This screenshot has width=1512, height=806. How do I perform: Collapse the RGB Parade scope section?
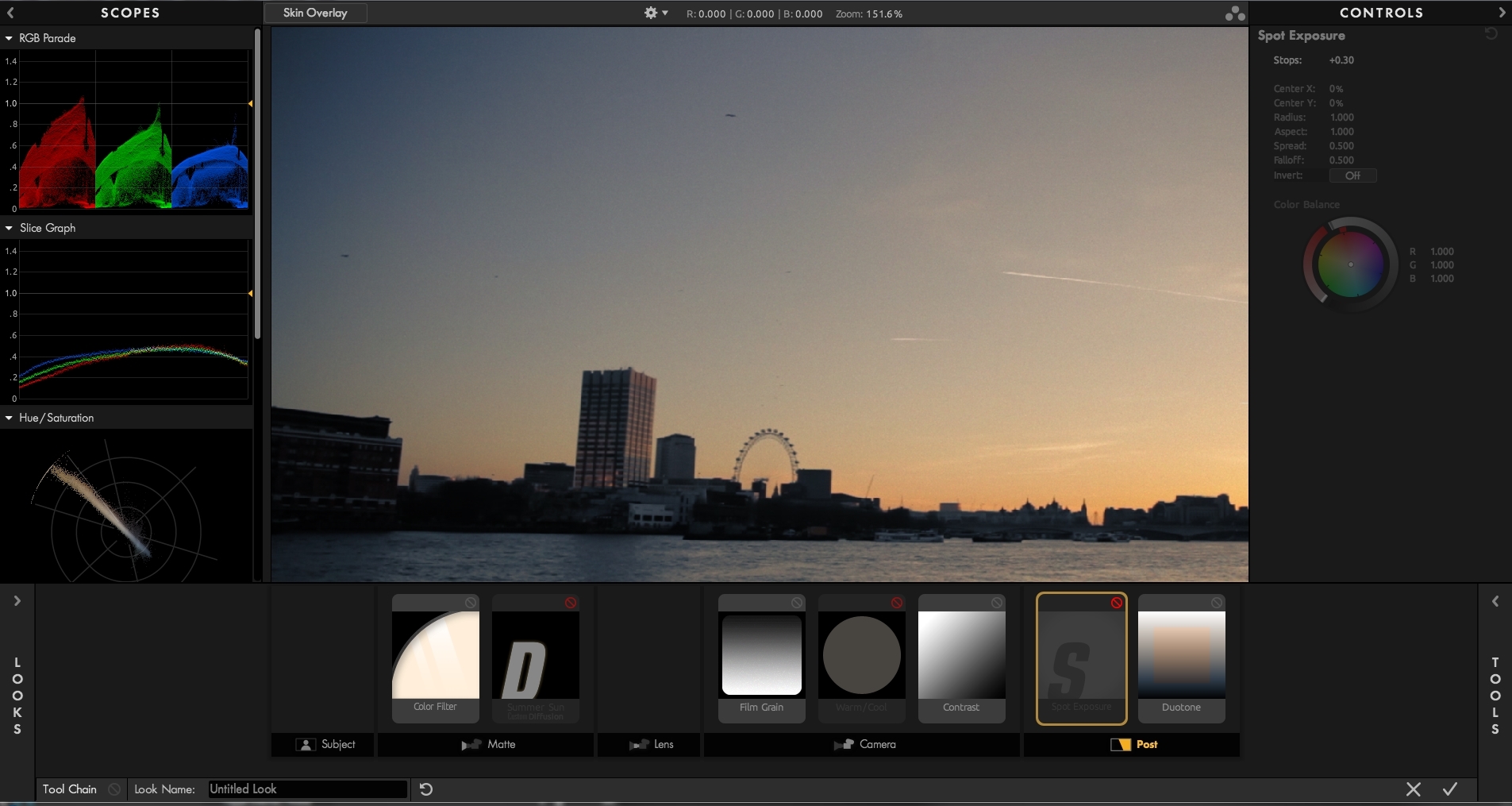pyautogui.click(x=9, y=38)
